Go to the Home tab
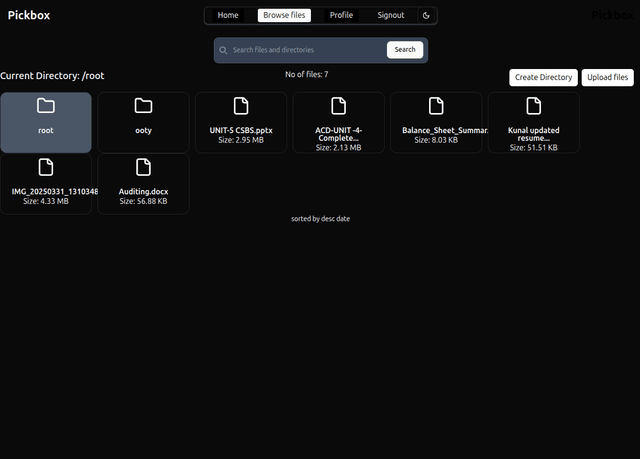The height and width of the screenshot is (459, 640). [228, 16]
